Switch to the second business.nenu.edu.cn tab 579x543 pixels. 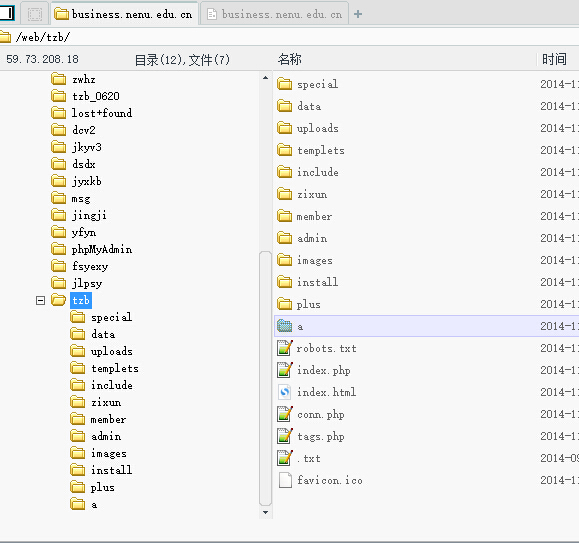(x=274, y=14)
